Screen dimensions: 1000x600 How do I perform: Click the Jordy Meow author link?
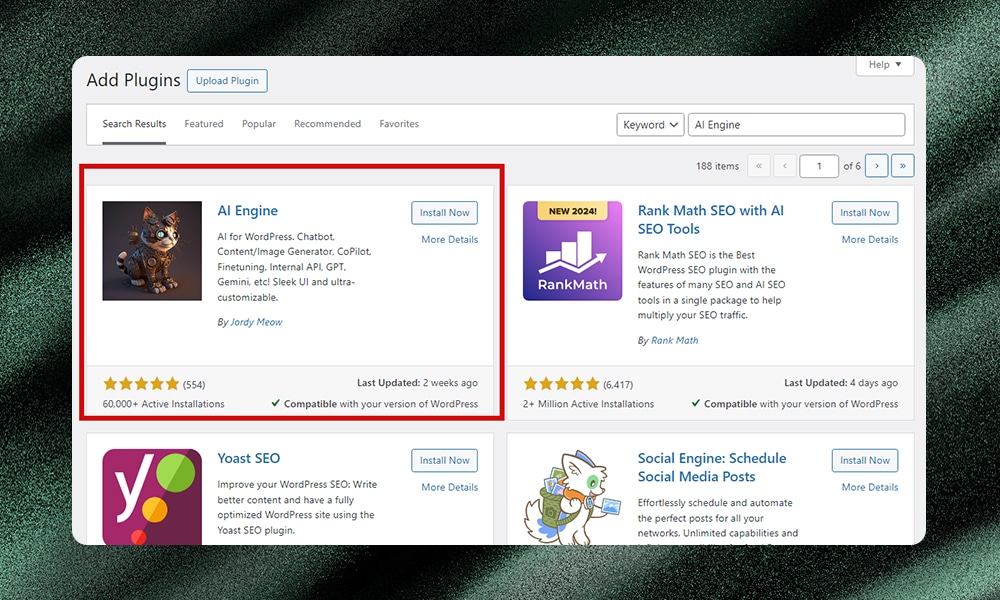[256, 322]
